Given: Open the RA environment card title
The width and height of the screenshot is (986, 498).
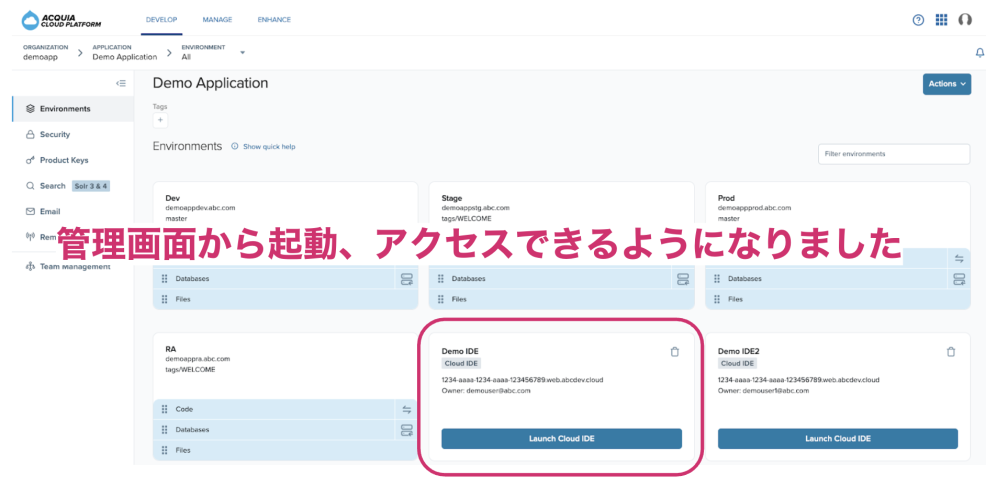Looking at the screenshot, I should click(x=170, y=349).
